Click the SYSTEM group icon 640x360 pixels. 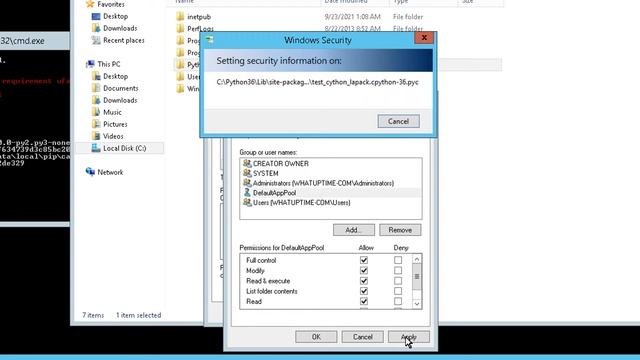[247, 173]
